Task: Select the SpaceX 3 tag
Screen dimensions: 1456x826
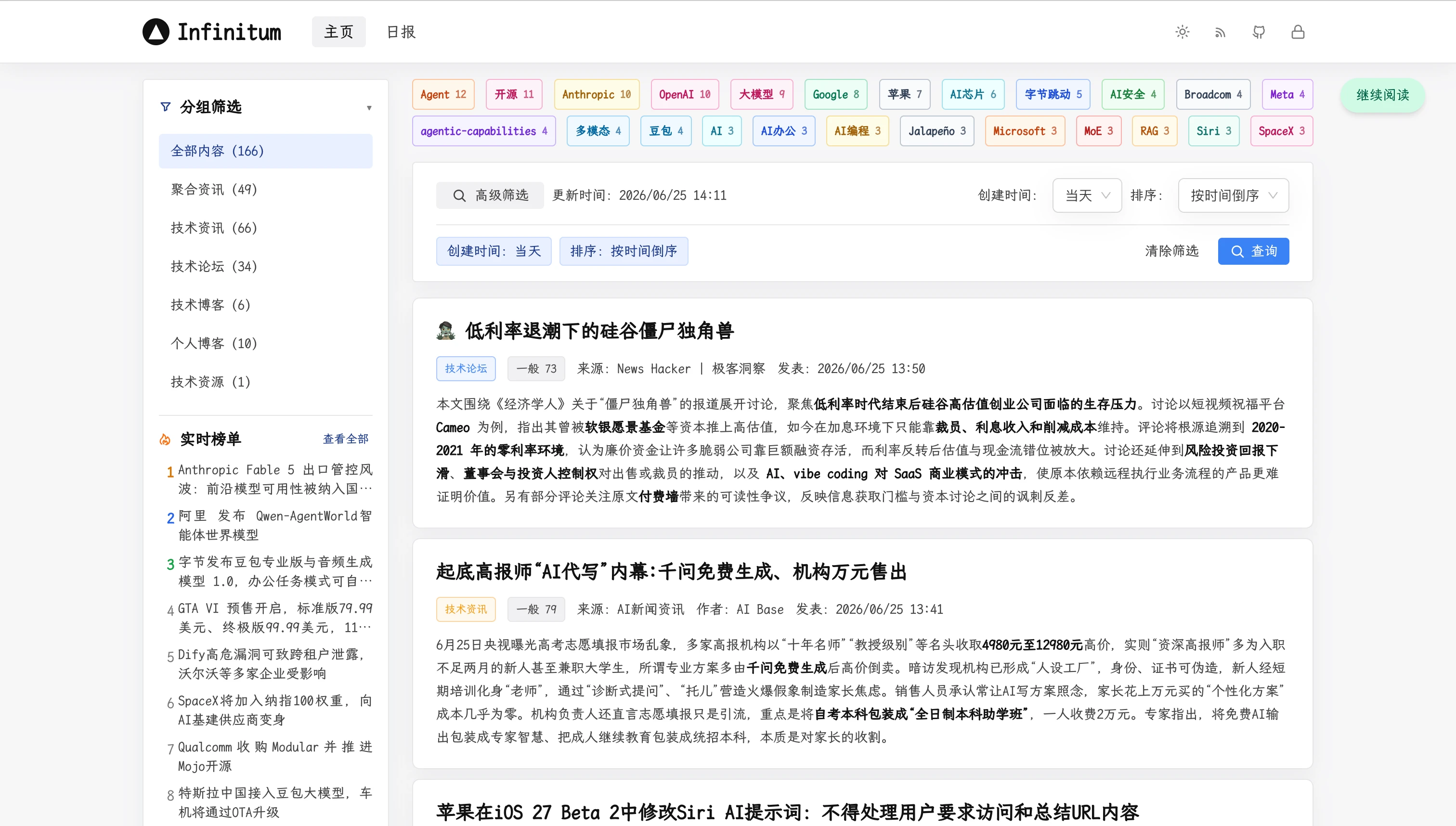Action: coord(1281,131)
